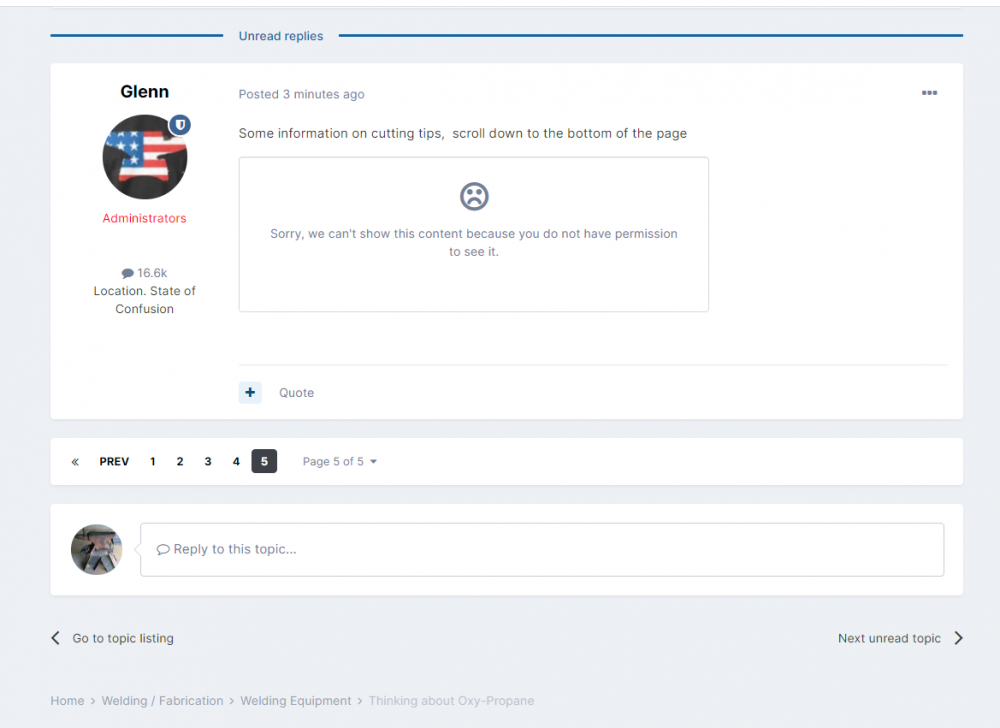Click the left chevron beside Go to topic listing
This screenshot has width=1000, height=728.
[56, 638]
